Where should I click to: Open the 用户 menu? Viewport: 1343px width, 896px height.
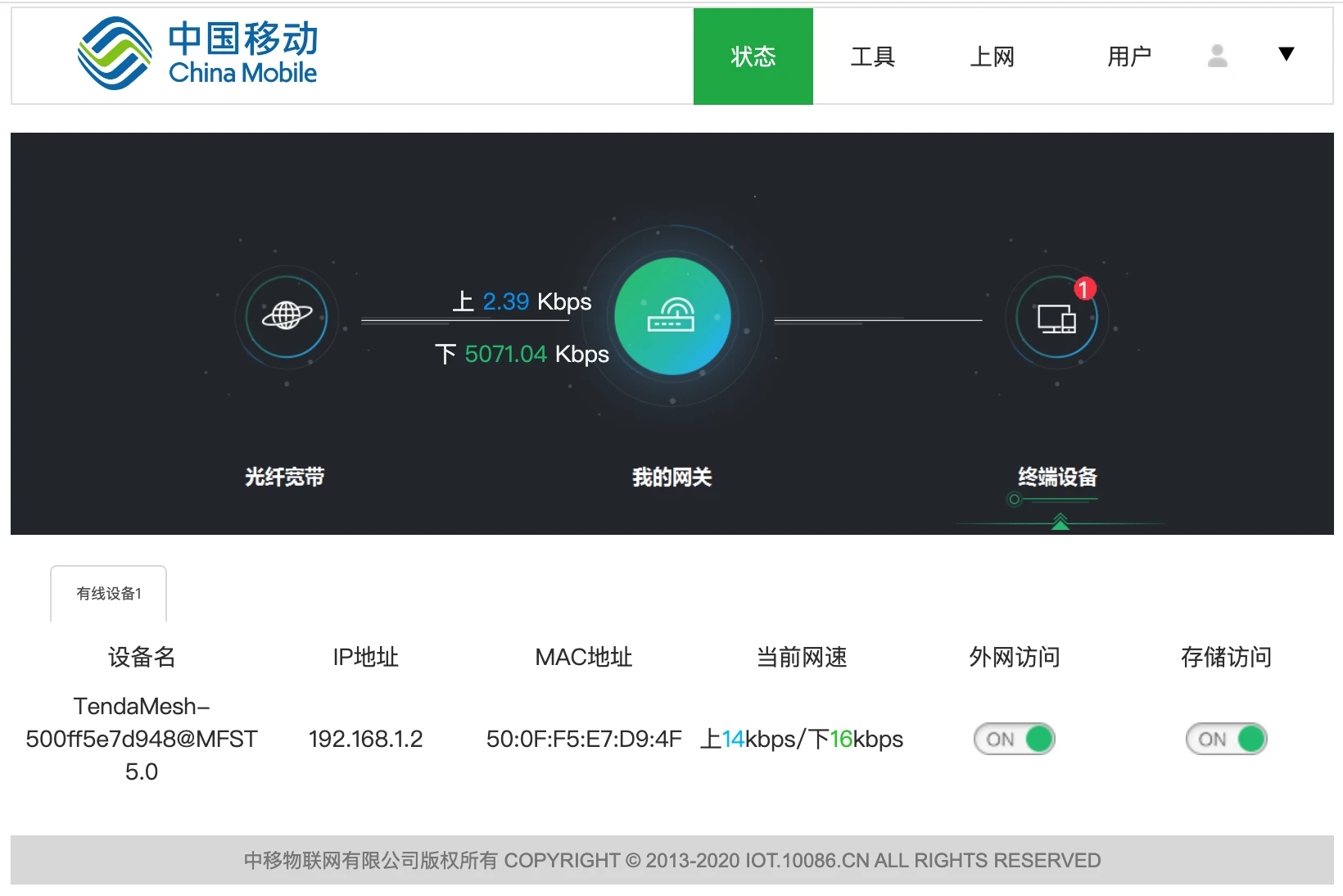[x=1128, y=57]
